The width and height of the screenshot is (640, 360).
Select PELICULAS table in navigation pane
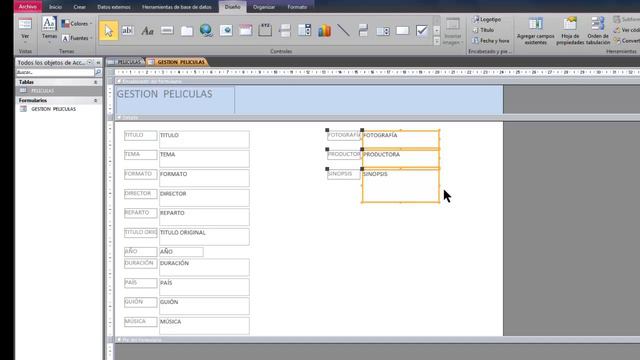coord(58,91)
